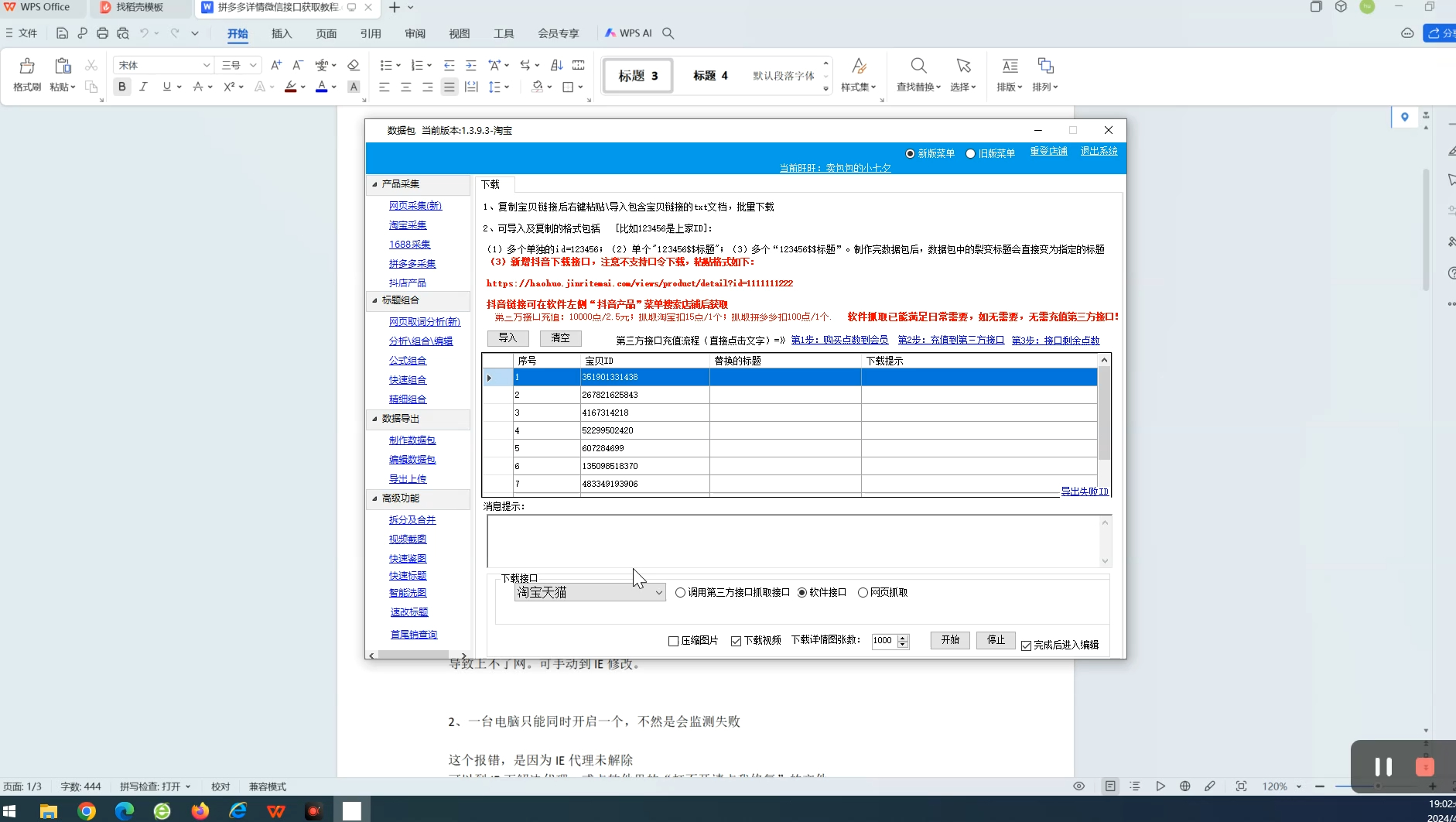Click the document zoom slider

pyautogui.click(x=1377, y=786)
